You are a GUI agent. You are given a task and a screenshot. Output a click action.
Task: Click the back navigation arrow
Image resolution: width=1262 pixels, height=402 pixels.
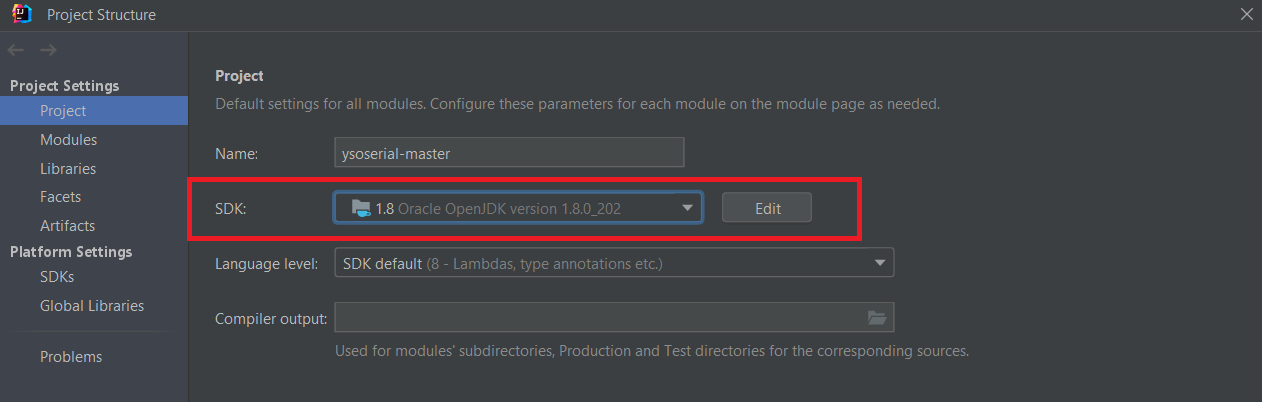[x=15, y=51]
